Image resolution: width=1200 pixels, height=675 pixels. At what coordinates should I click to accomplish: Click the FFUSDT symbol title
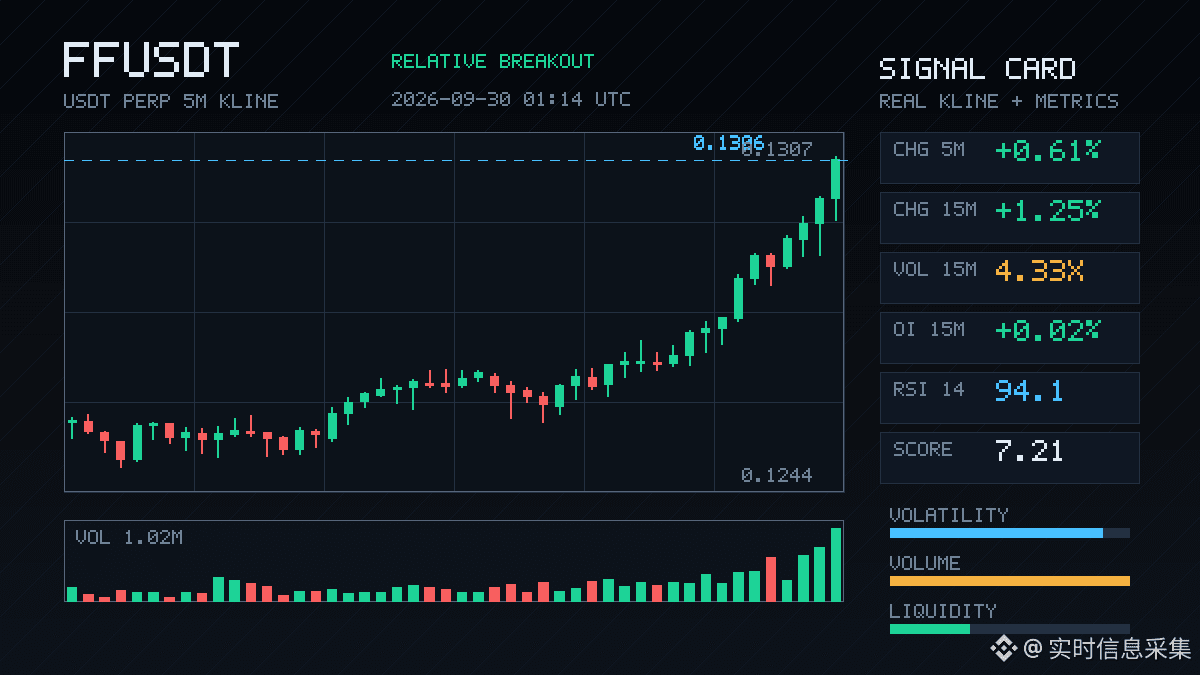[x=151, y=60]
